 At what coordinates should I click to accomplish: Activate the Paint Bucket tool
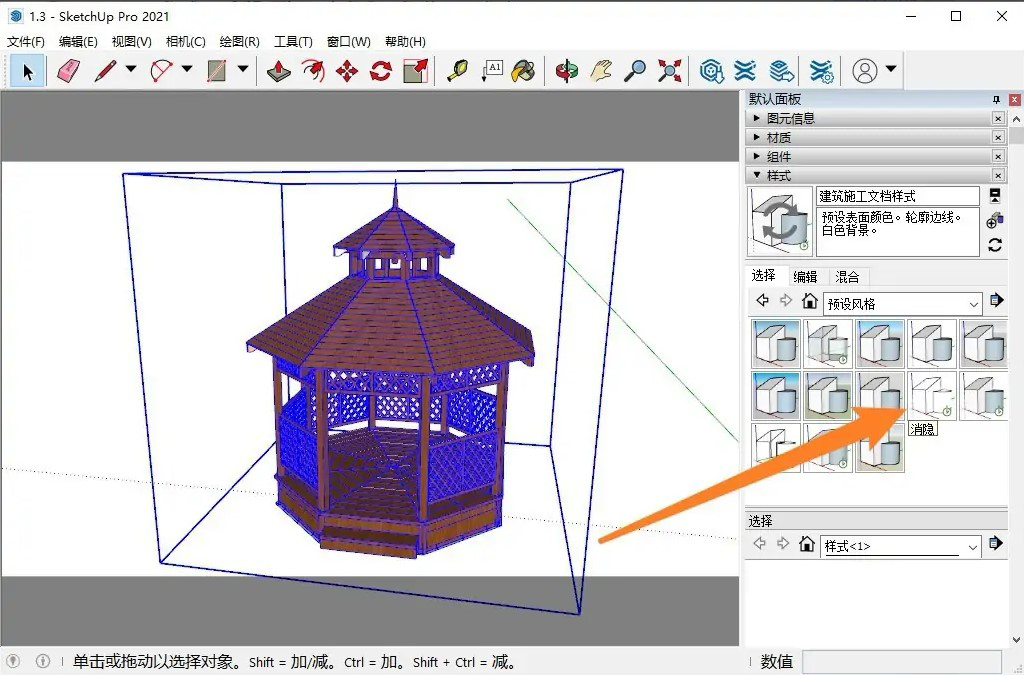523,71
